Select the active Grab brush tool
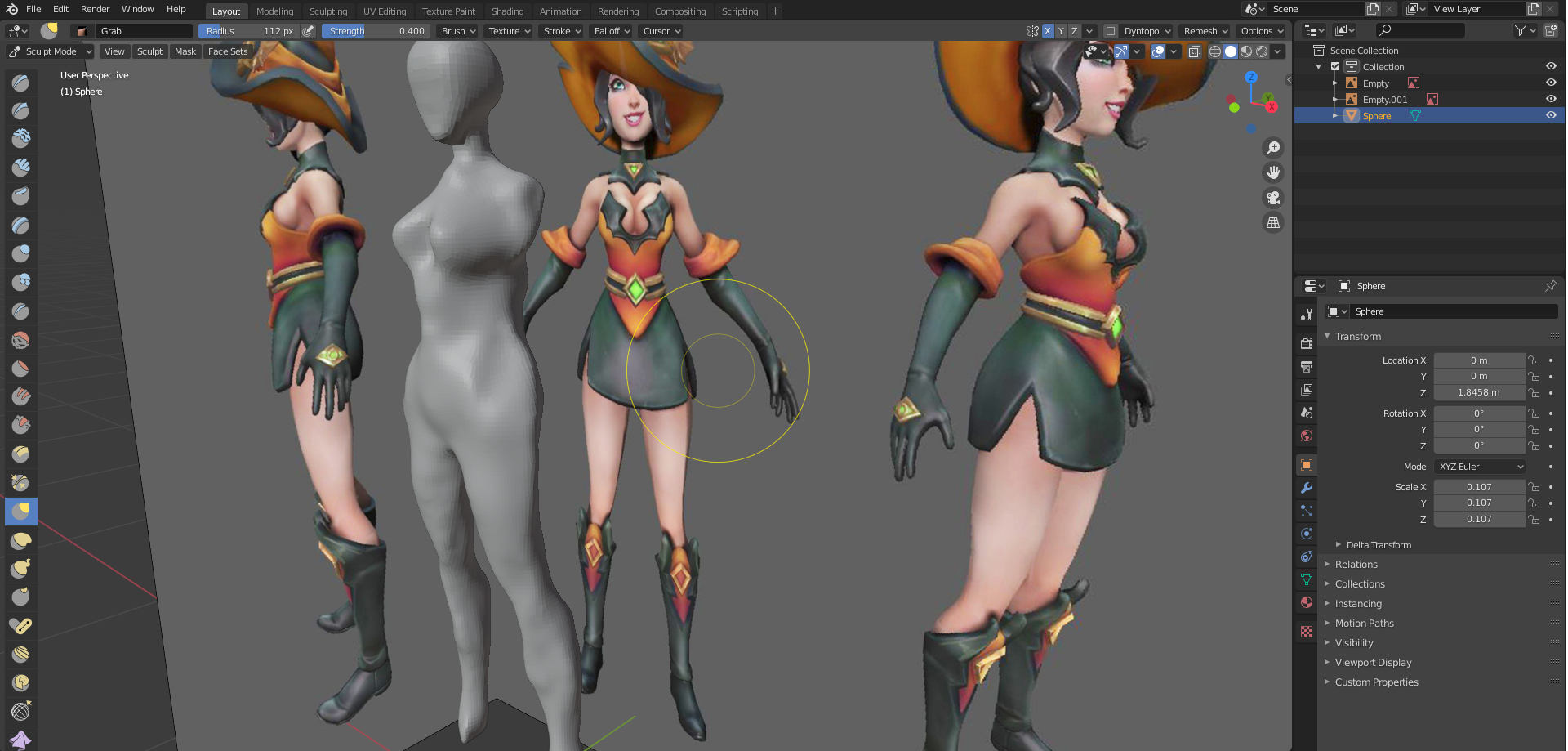1568x751 pixels. (20, 512)
